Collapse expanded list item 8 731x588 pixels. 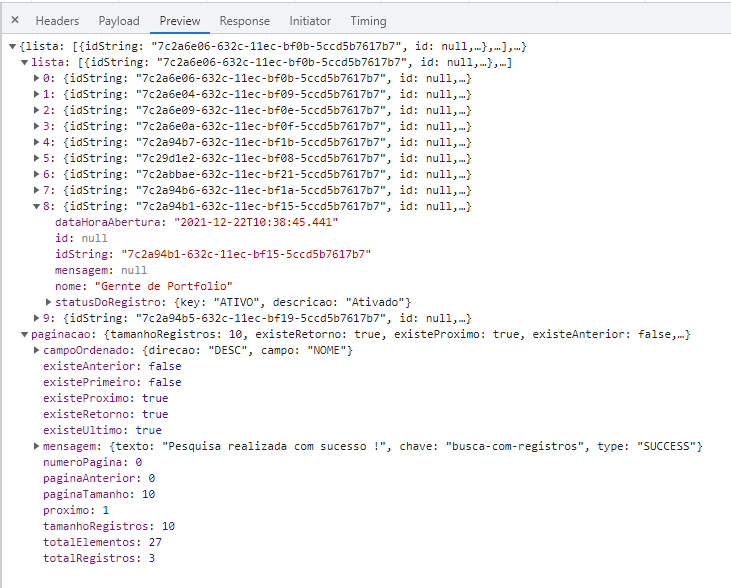pos(36,207)
